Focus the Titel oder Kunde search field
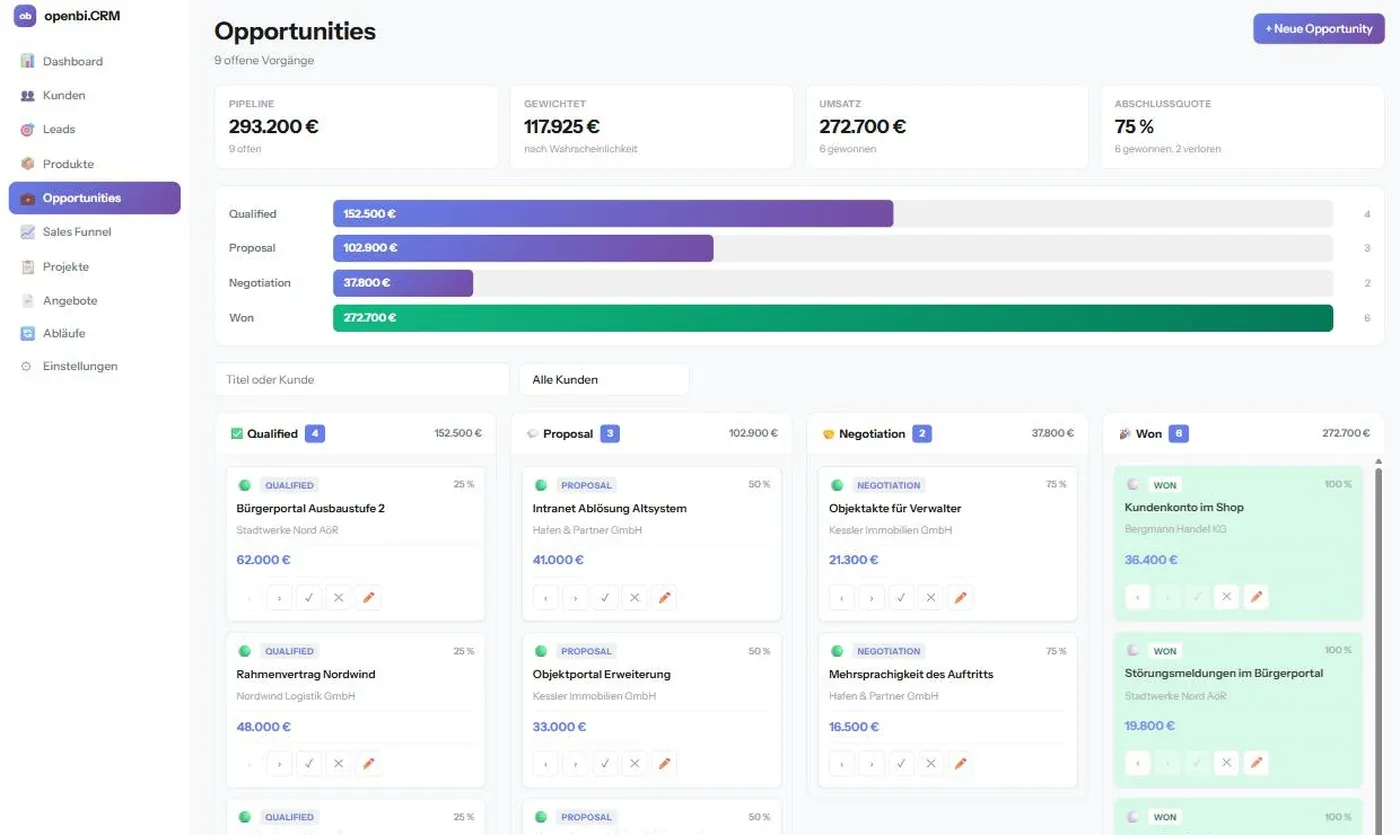 (x=361, y=379)
